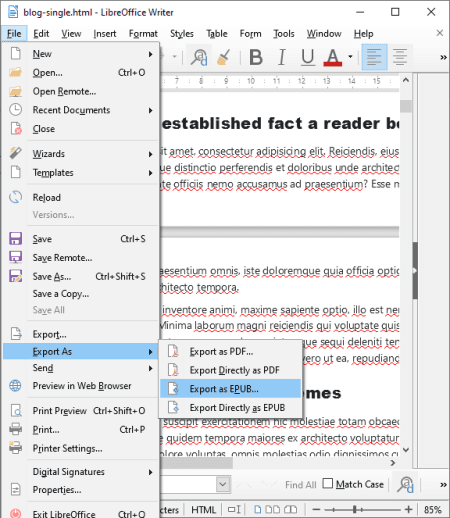Choose Export Directly as EPUB

click(x=230, y=407)
